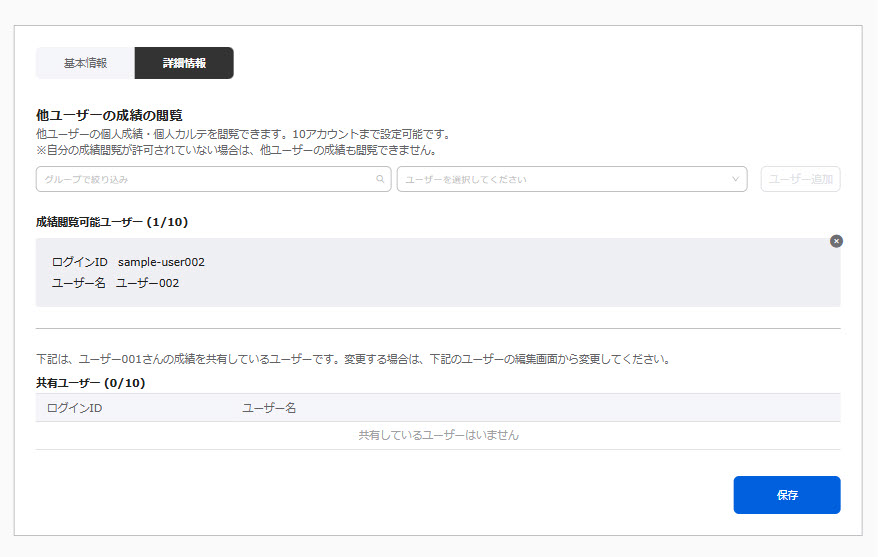Click the 共有しているユーザーはいません message
Image resolution: width=878 pixels, height=557 pixels.
[438, 435]
